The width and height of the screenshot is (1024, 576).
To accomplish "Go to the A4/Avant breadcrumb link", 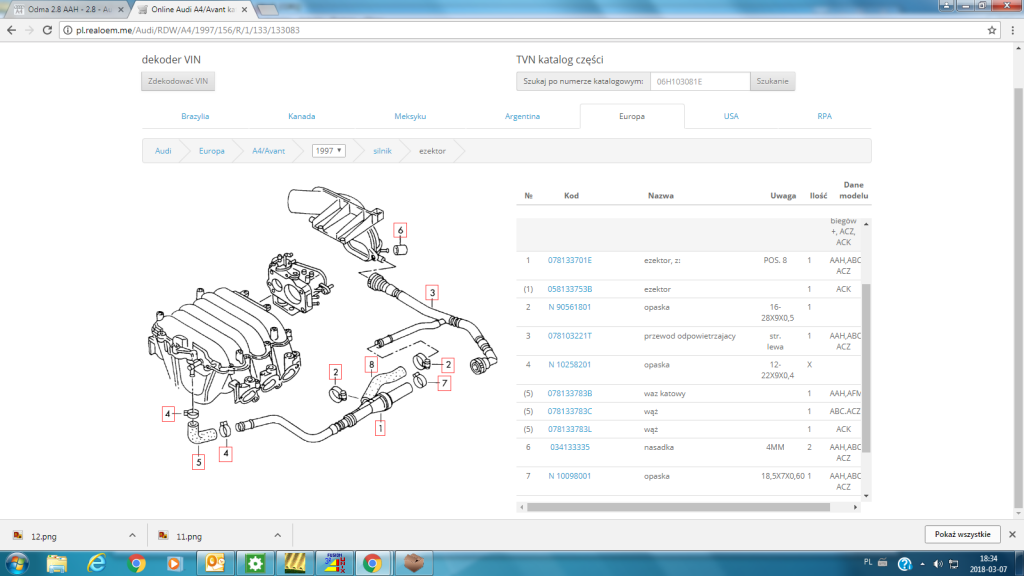I will click(x=268, y=151).
